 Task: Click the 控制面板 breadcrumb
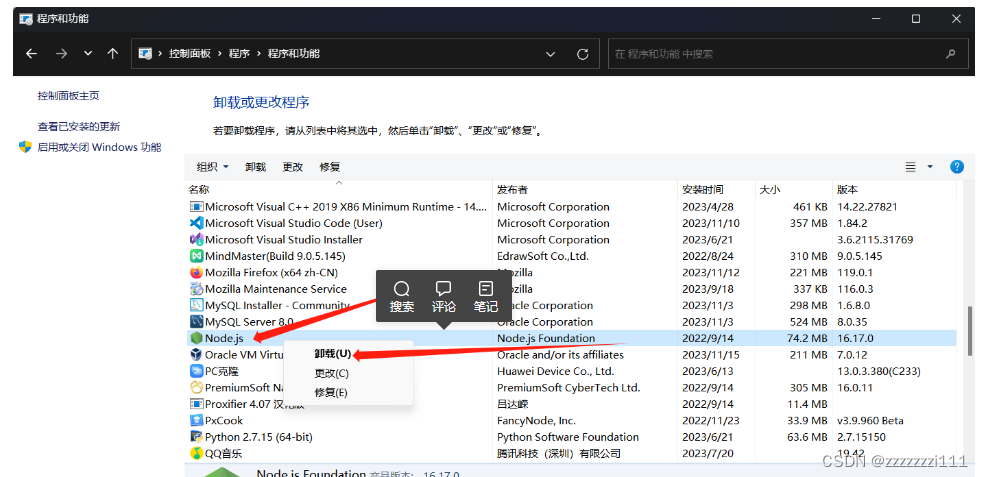(189, 54)
